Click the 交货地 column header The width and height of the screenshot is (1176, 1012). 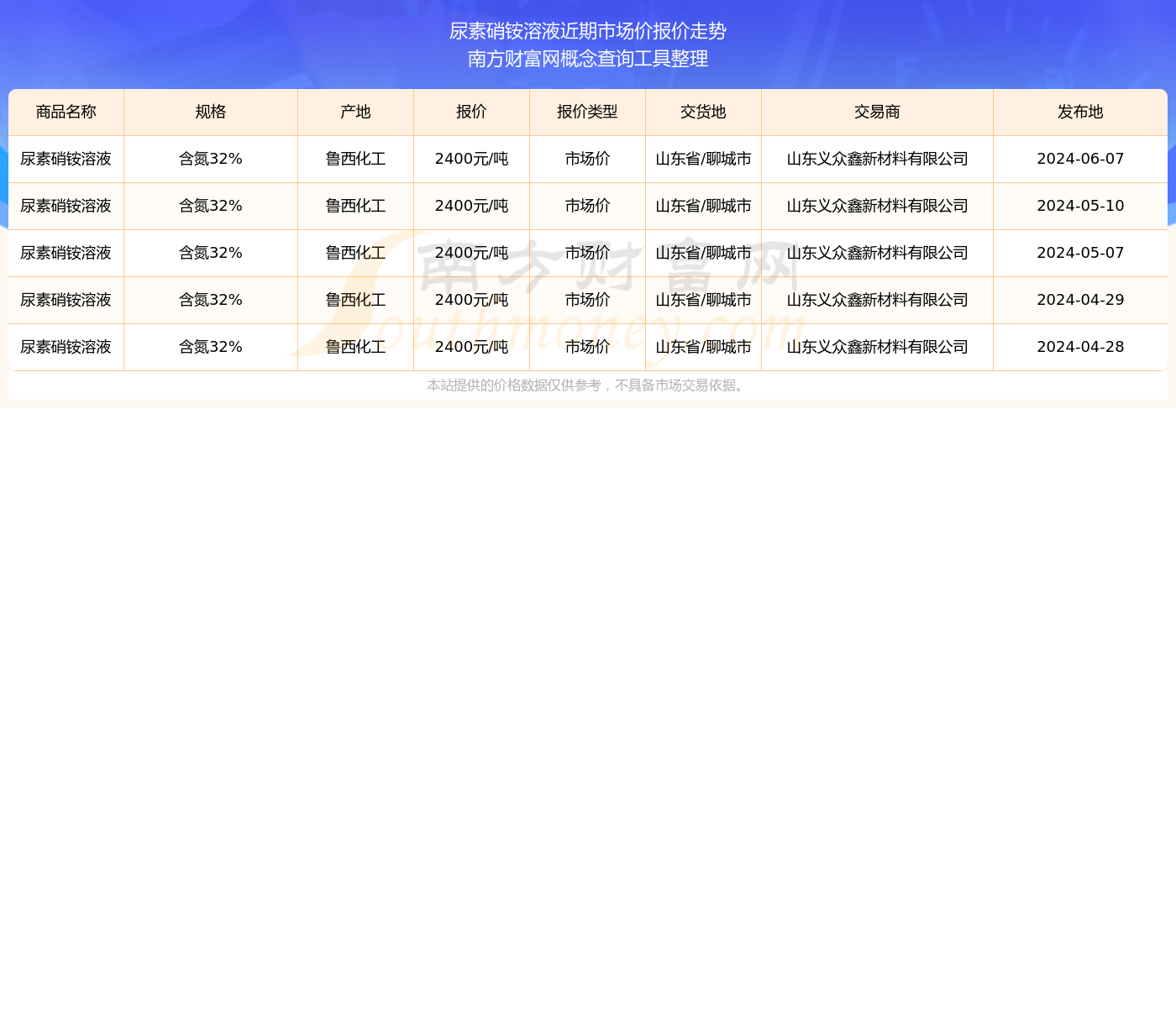pos(703,113)
